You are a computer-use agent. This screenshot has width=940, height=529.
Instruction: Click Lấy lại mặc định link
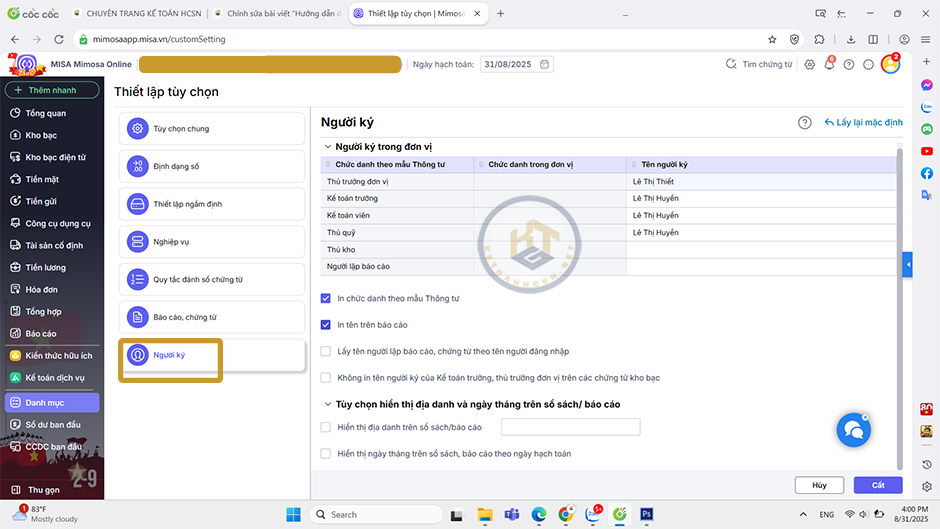pyautogui.click(x=863, y=122)
